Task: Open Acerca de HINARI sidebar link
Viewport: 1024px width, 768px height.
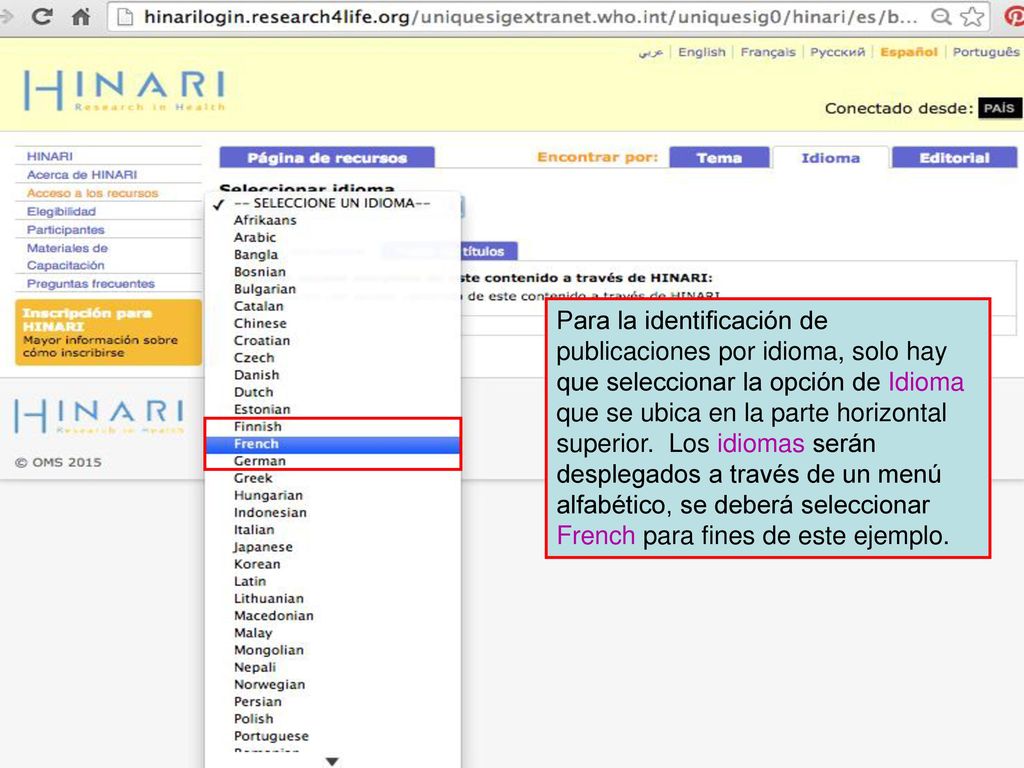Action: tap(82, 174)
